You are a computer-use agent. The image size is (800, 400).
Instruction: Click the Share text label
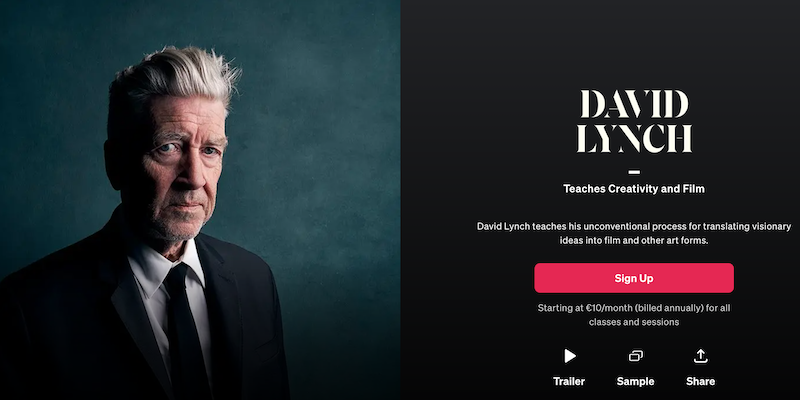701,381
